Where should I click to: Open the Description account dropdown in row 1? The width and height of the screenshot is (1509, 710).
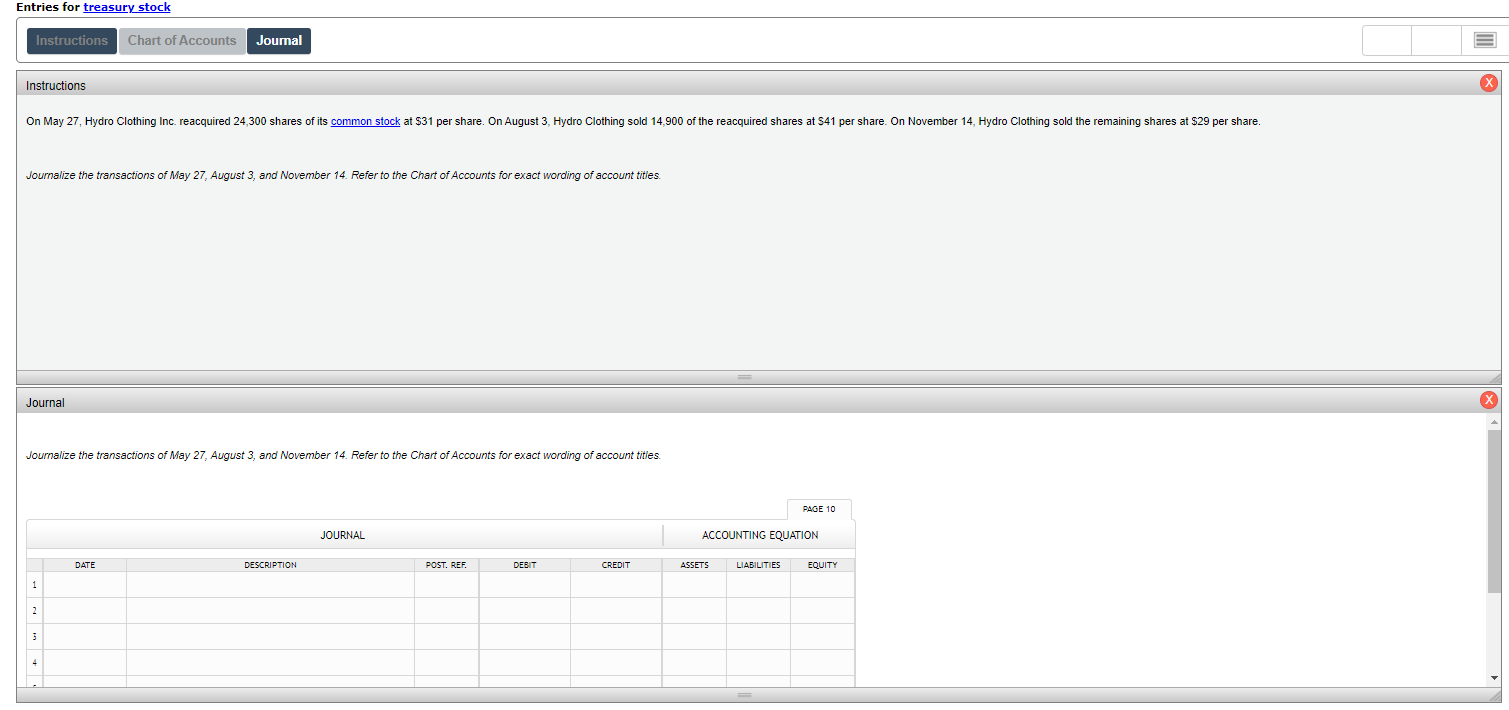(x=269, y=583)
